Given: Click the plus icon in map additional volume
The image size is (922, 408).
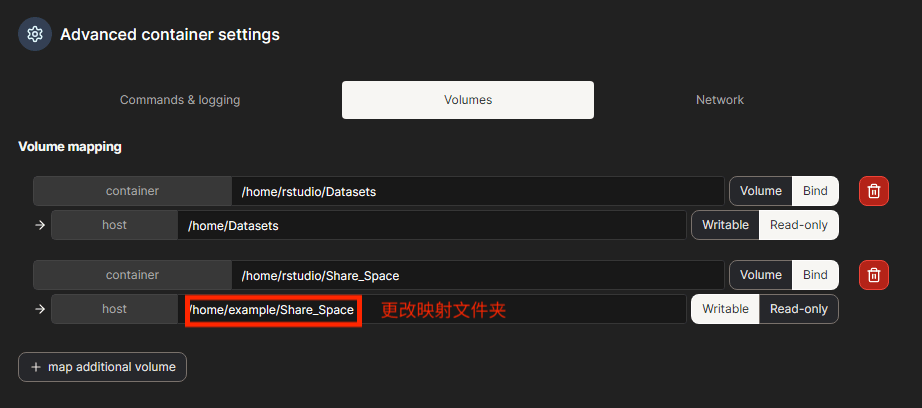Looking at the screenshot, I should 36,367.
